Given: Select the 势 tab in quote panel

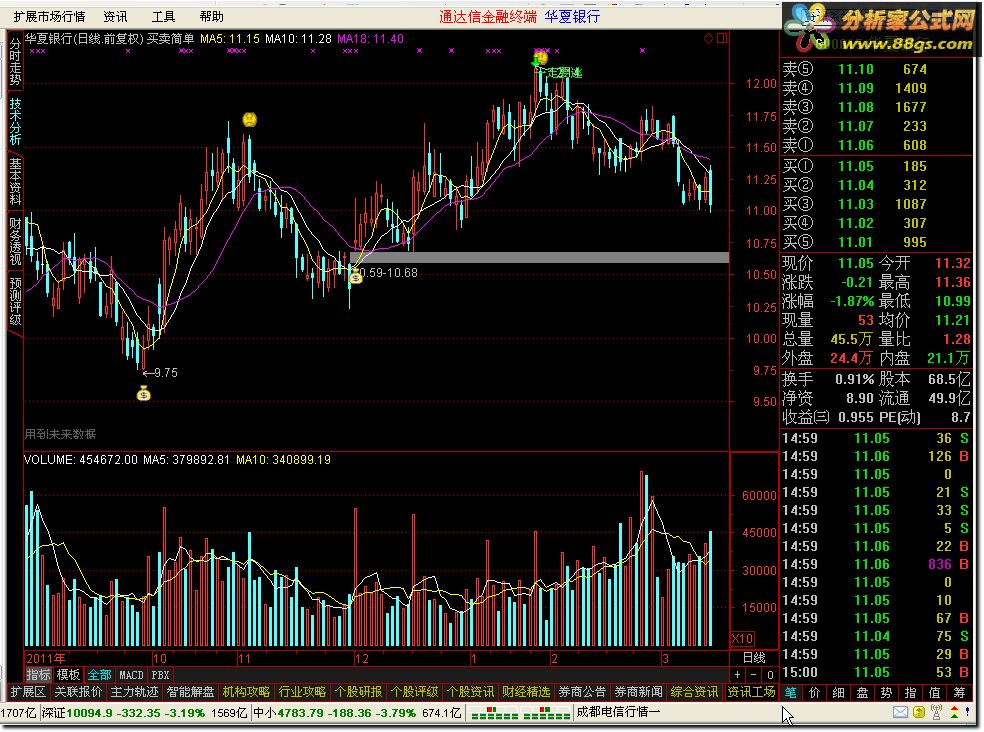Looking at the screenshot, I should 886,692.
